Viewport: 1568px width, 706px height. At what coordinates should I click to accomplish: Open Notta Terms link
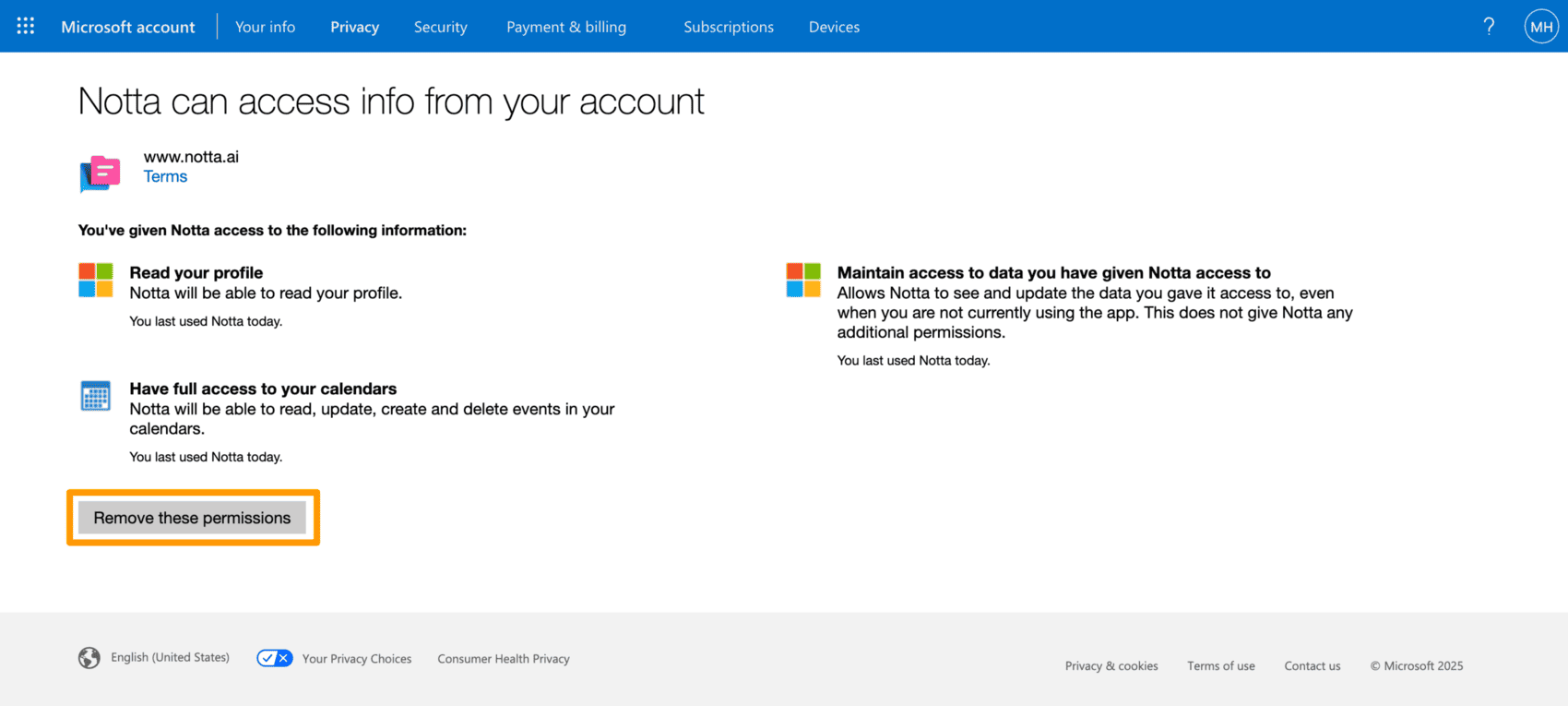[165, 176]
